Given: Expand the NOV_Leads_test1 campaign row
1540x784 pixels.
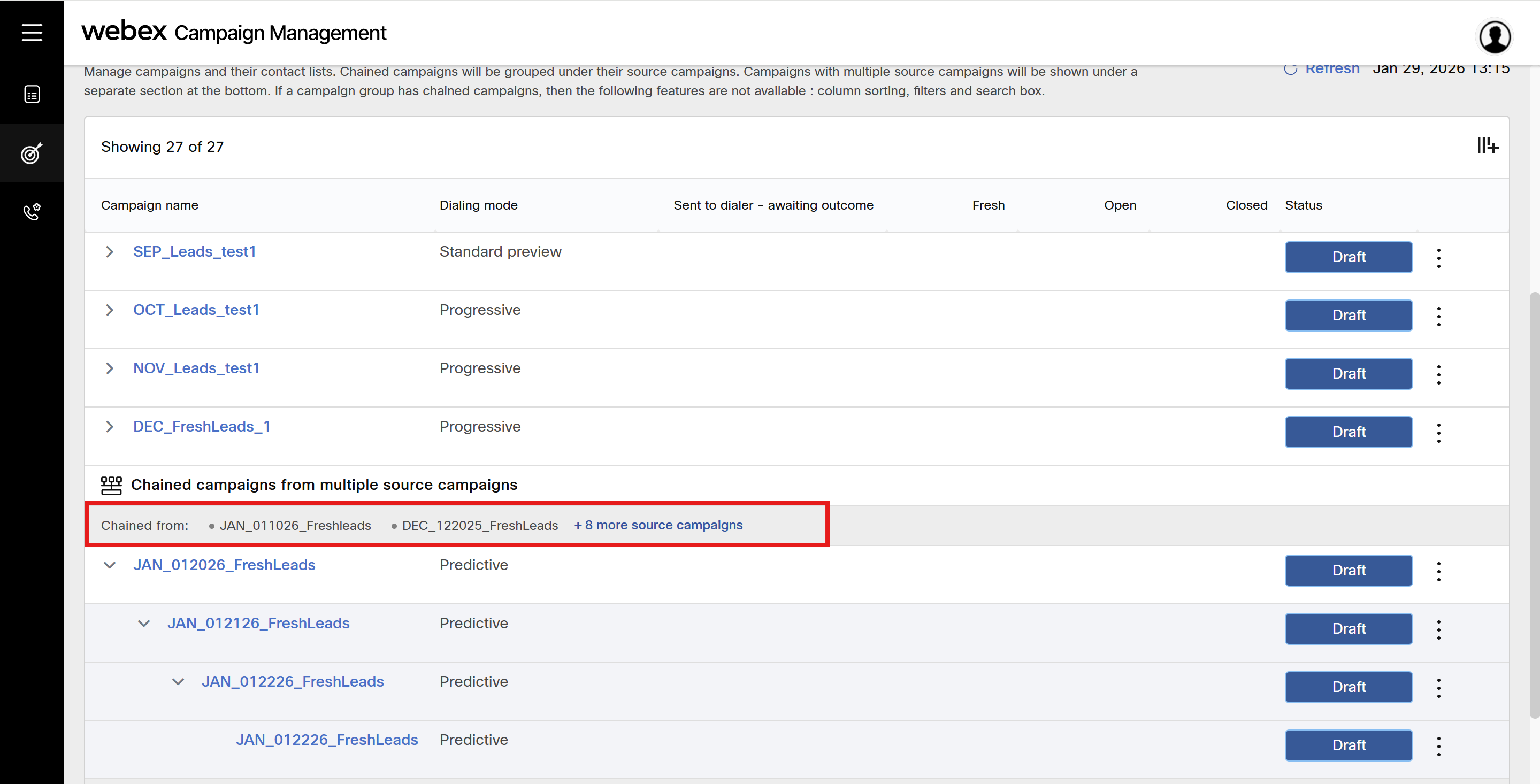Looking at the screenshot, I should coord(110,368).
